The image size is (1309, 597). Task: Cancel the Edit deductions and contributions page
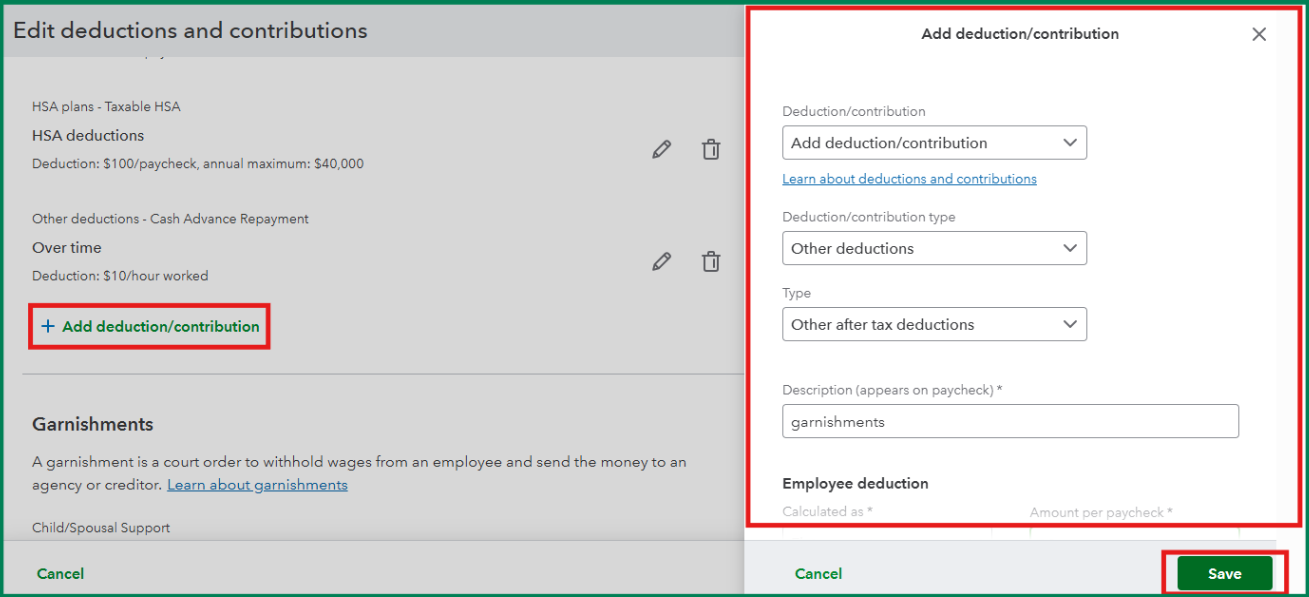tap(60, 574)
